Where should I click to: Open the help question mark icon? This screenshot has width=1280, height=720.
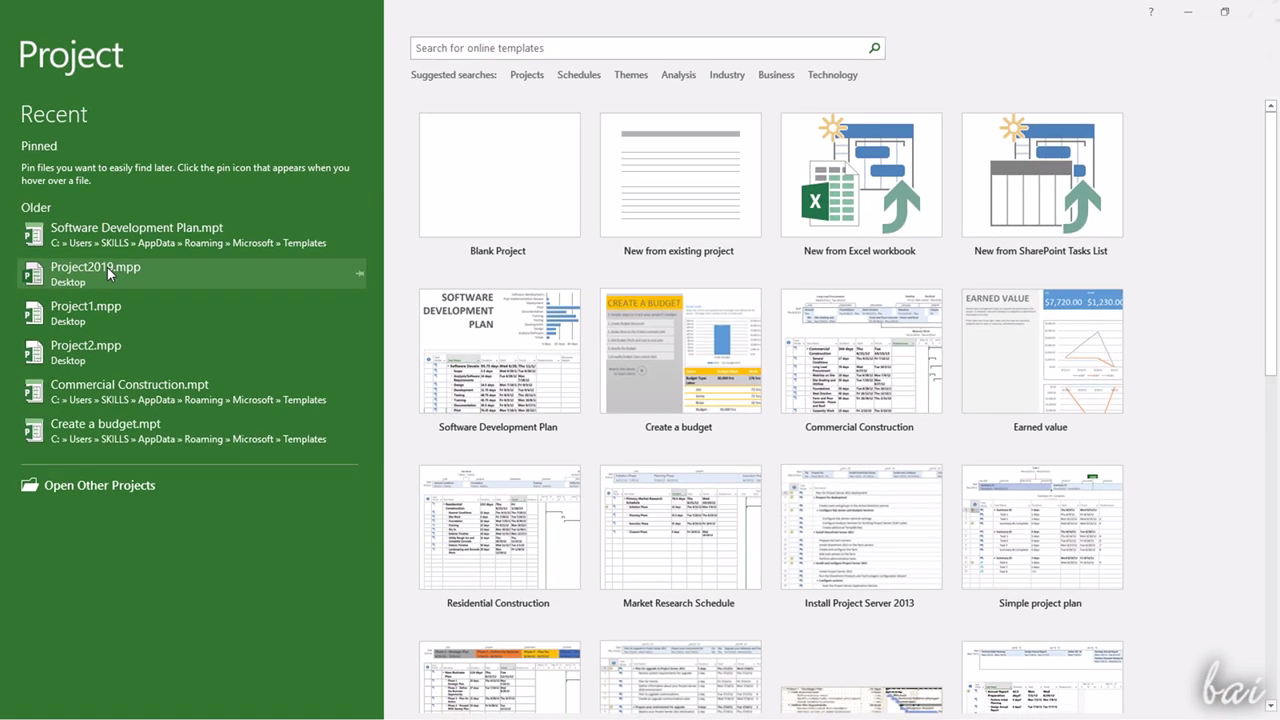pyautogui.click(x=1151, y=12)
